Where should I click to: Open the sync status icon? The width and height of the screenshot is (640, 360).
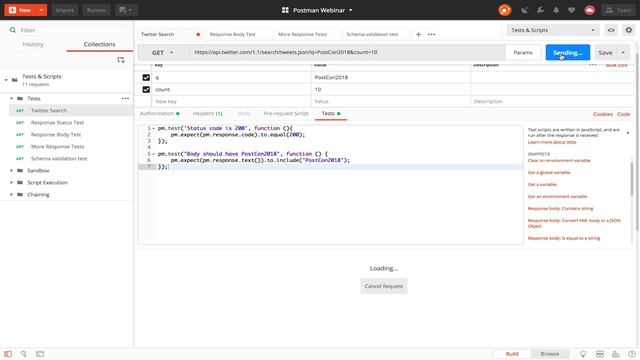[x=504, y=10]
